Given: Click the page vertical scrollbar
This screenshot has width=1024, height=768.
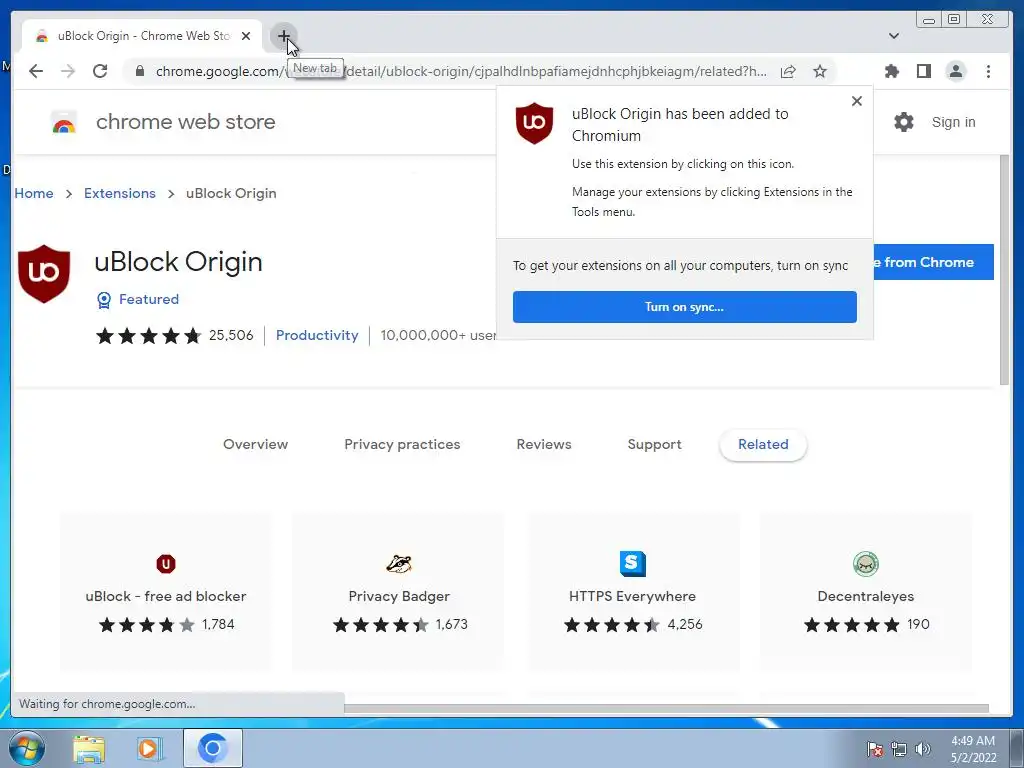Looking at the screenshot, I should [1004, 270].
